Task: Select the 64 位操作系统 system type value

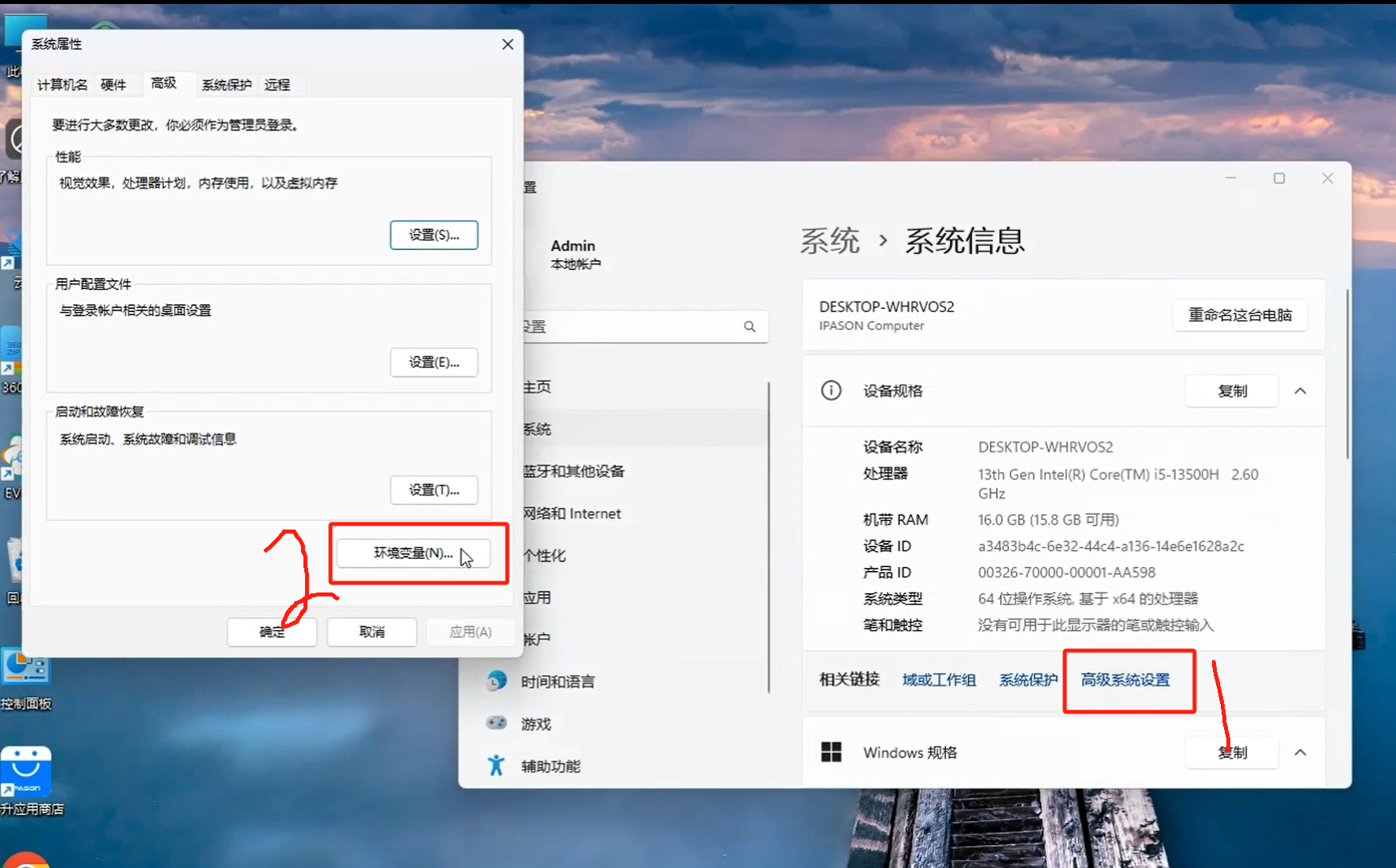Action: 1088,599
